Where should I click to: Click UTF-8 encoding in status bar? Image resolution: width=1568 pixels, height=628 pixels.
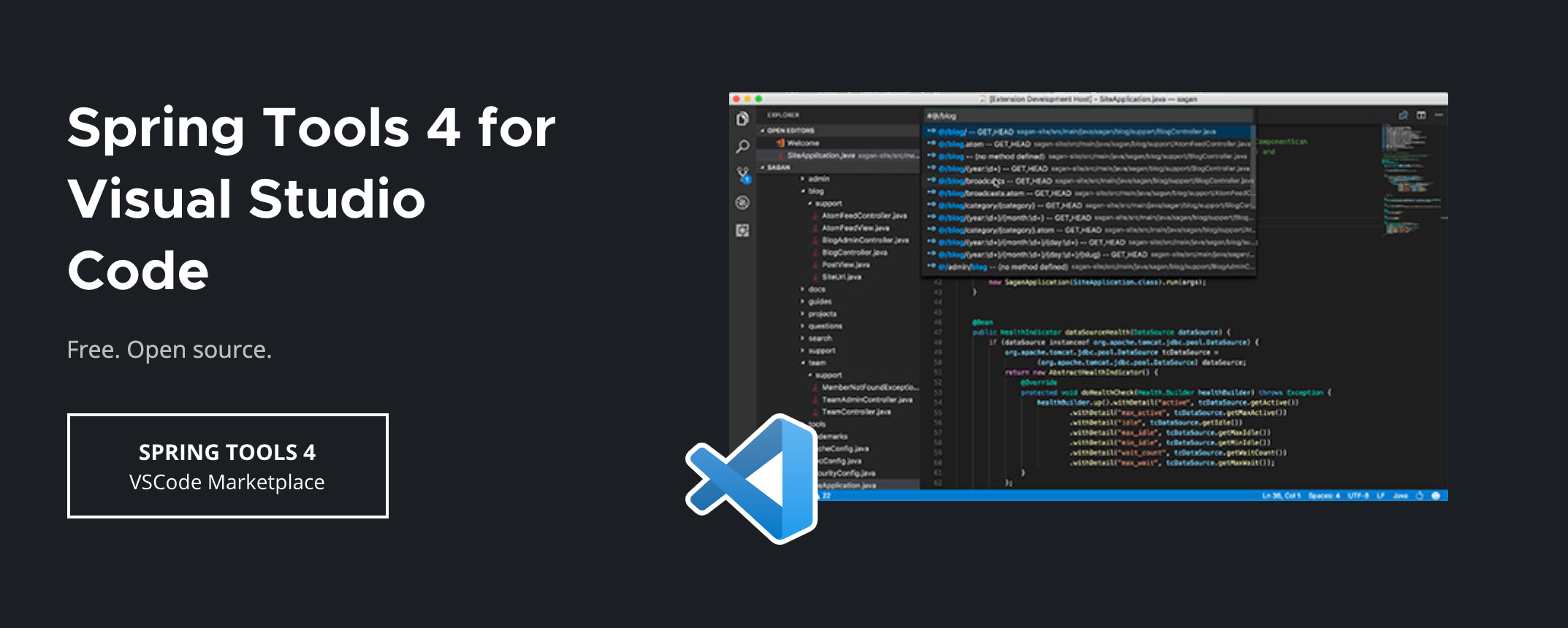(1358, 496)
